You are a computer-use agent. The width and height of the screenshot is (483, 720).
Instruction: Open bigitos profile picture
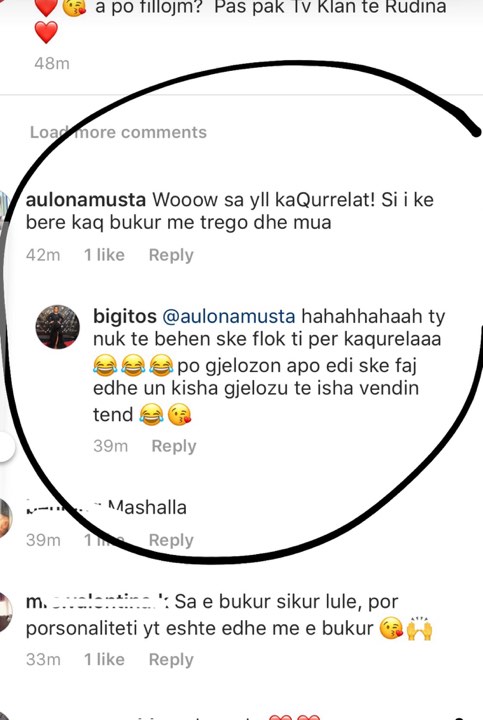(x=57, y=326)
